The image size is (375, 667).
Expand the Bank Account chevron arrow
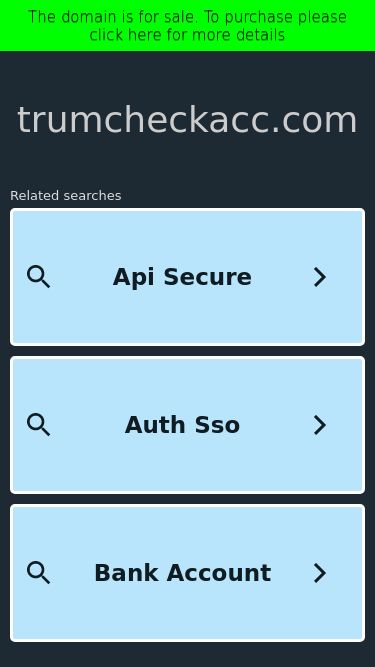(x=320, y=573)
